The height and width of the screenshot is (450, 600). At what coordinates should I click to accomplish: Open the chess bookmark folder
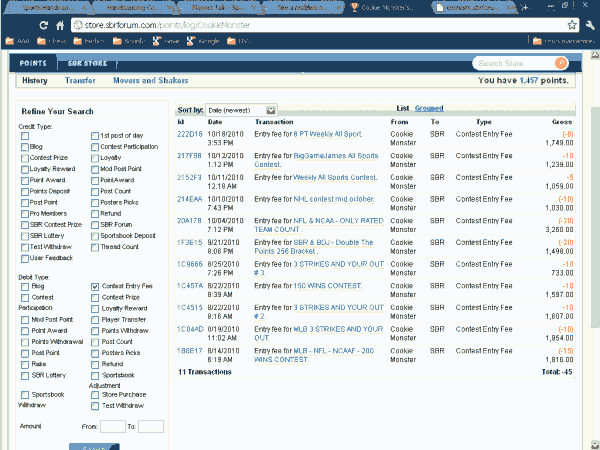(x=53, y=41)
